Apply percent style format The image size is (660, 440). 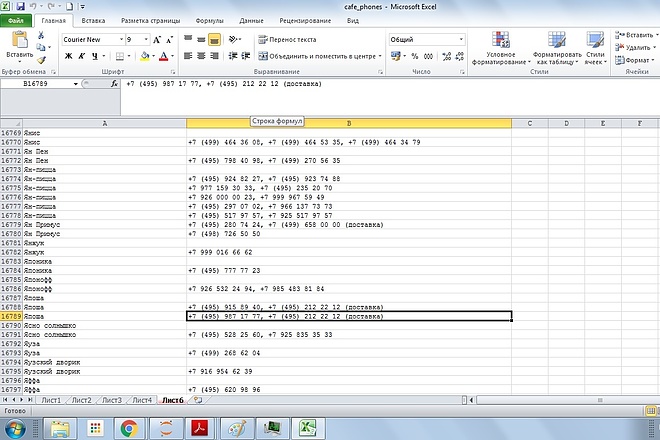click(415, 56)
